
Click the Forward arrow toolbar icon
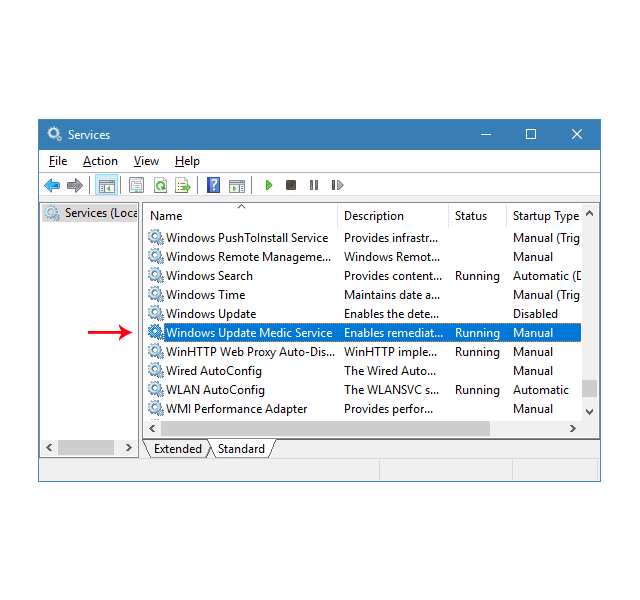pos(75,185)
